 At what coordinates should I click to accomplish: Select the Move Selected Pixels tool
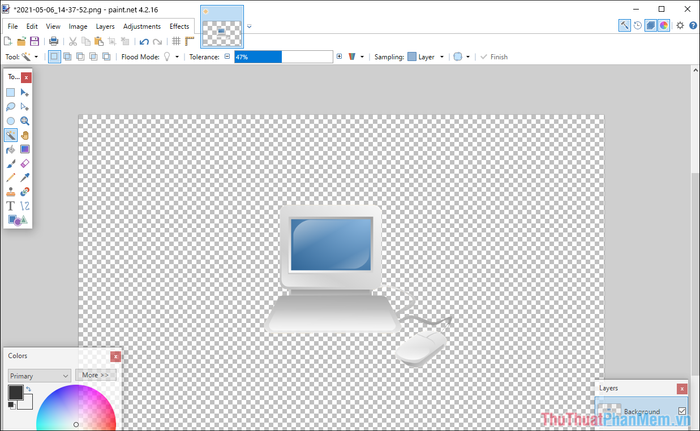click(25, 92)
